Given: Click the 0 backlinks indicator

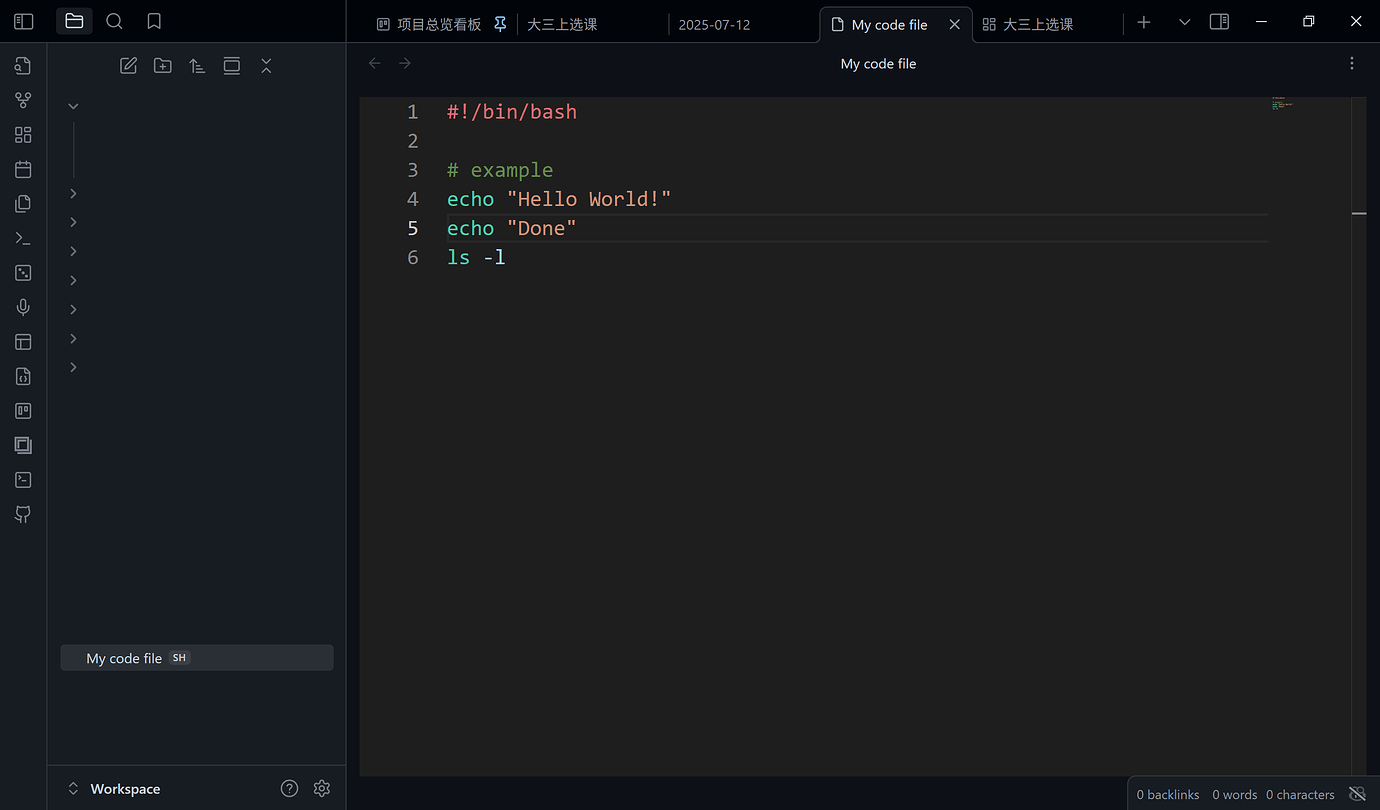Looking at the screenshot, I should [x=1167, y=794].
